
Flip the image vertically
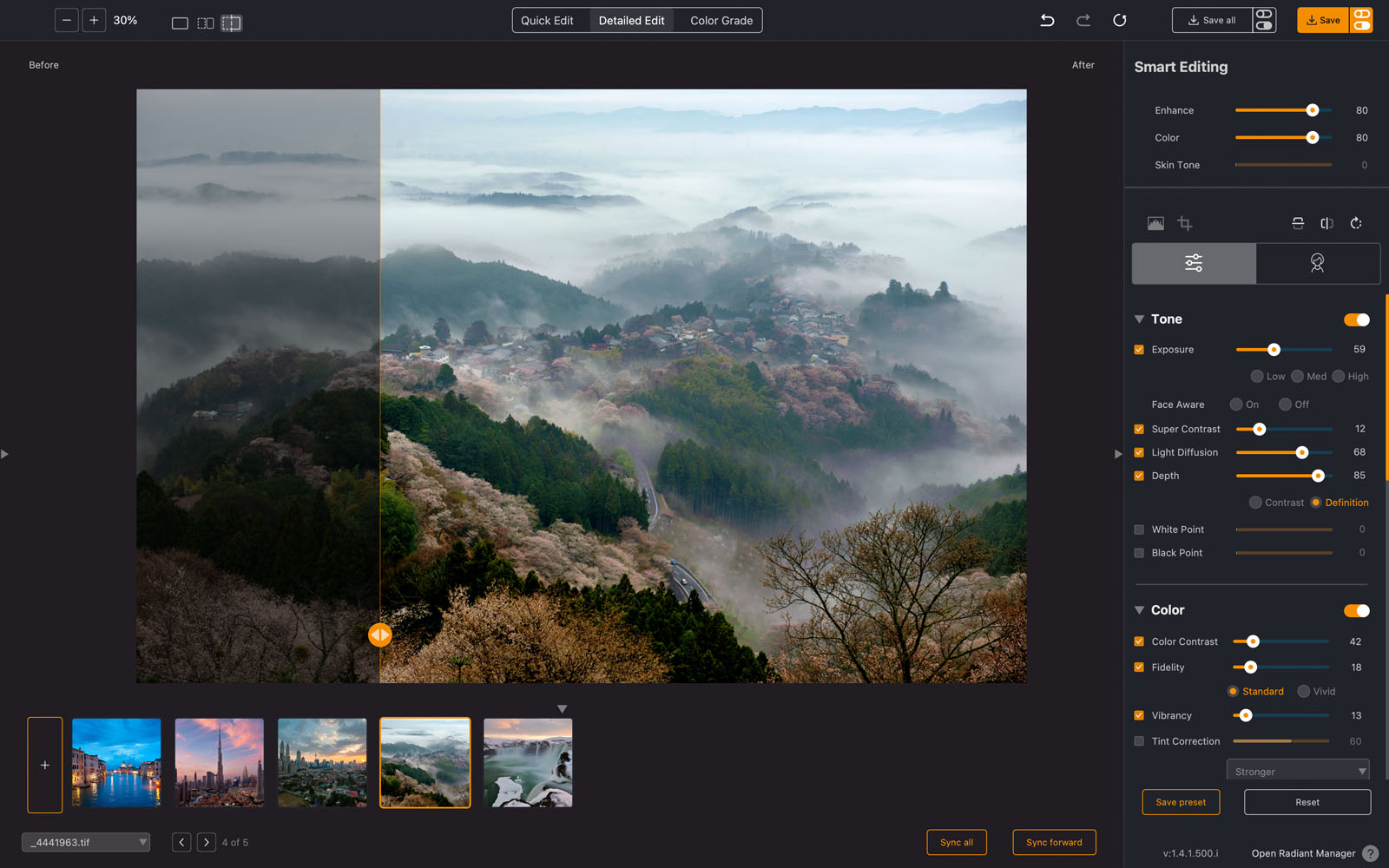click(x=1297, y=223)
